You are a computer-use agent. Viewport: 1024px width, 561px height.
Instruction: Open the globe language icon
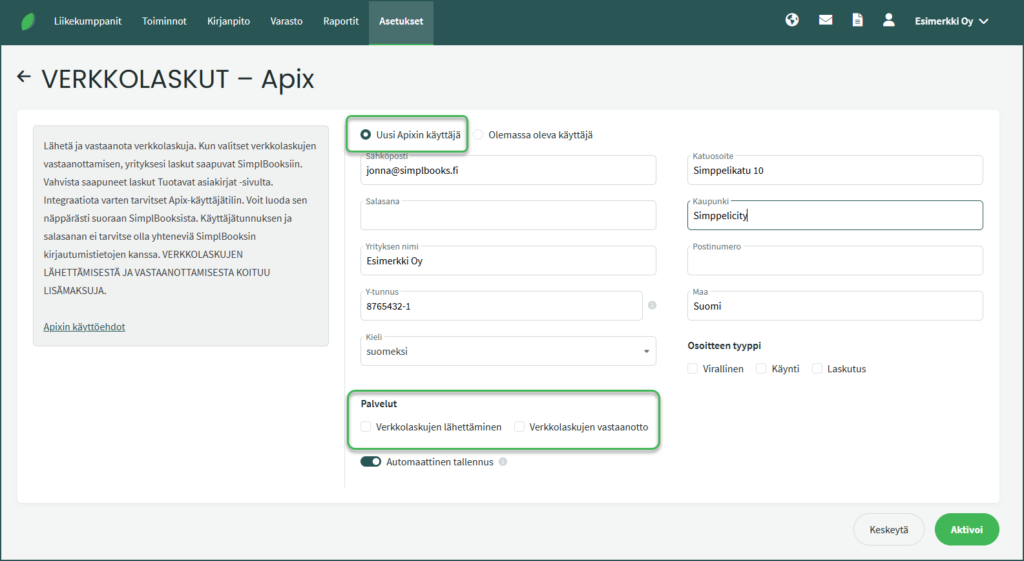pos(792,20)
